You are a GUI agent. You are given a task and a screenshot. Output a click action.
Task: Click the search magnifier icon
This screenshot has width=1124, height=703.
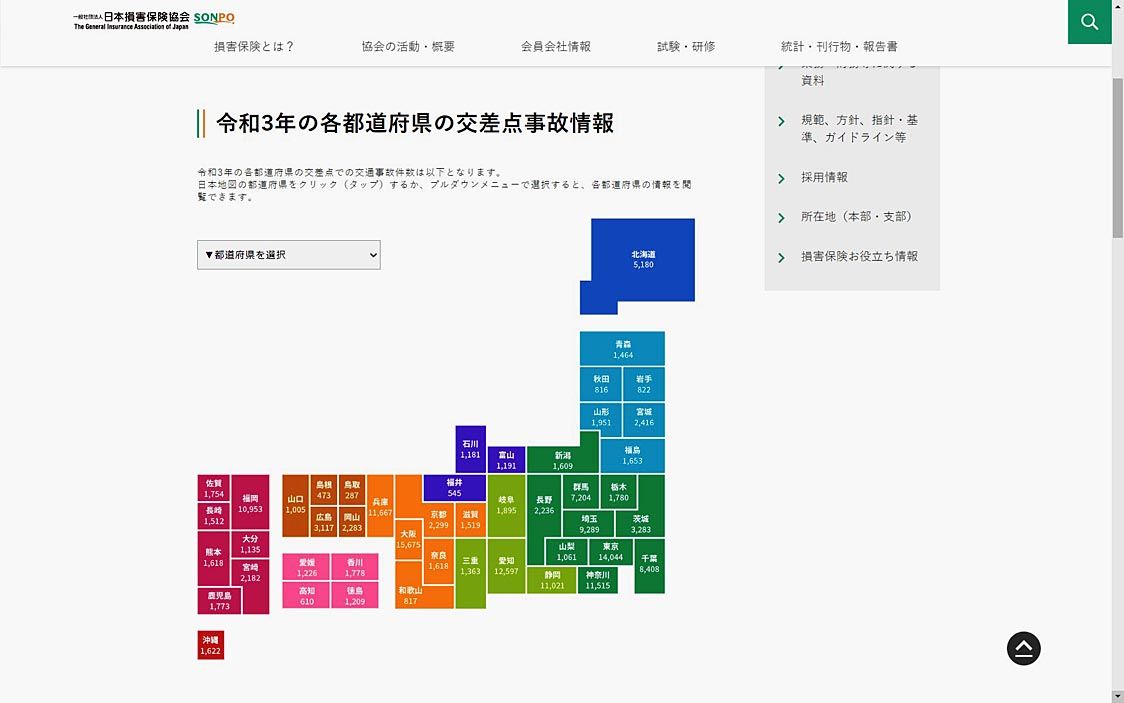[1089, 22]
